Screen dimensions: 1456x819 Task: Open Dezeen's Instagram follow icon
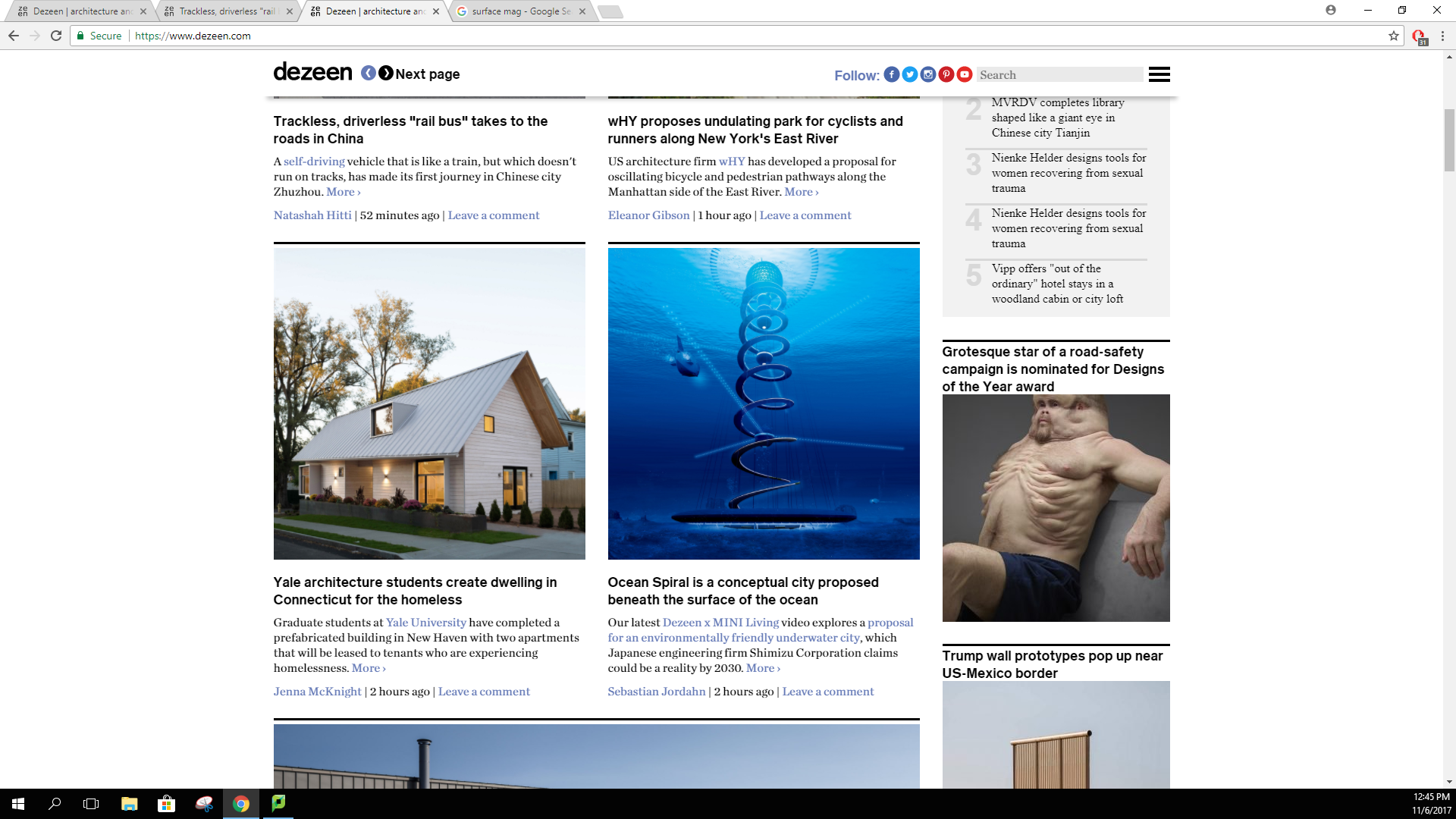[x=928, y=74]
